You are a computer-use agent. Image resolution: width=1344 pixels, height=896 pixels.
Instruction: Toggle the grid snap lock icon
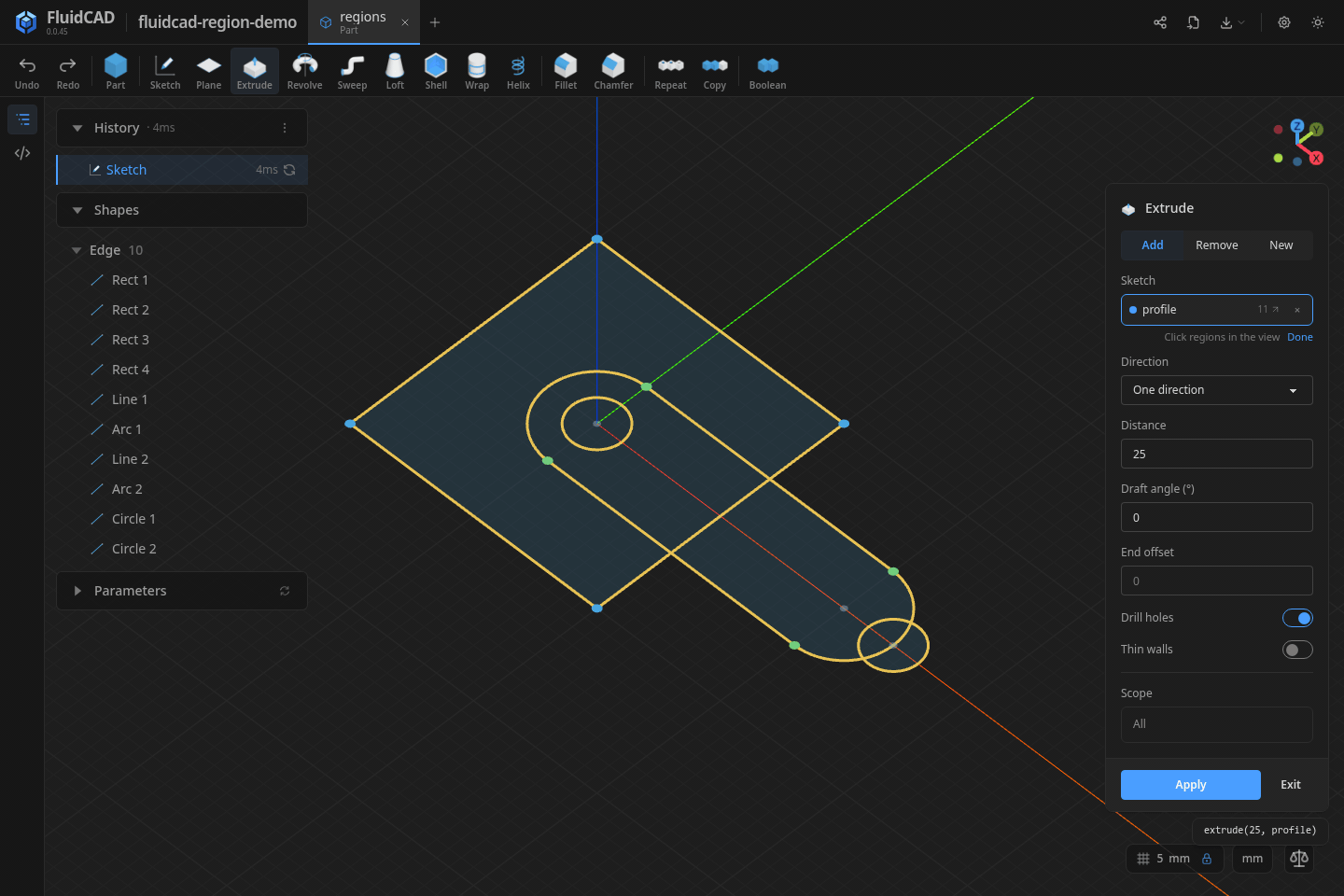[1207, 859]
